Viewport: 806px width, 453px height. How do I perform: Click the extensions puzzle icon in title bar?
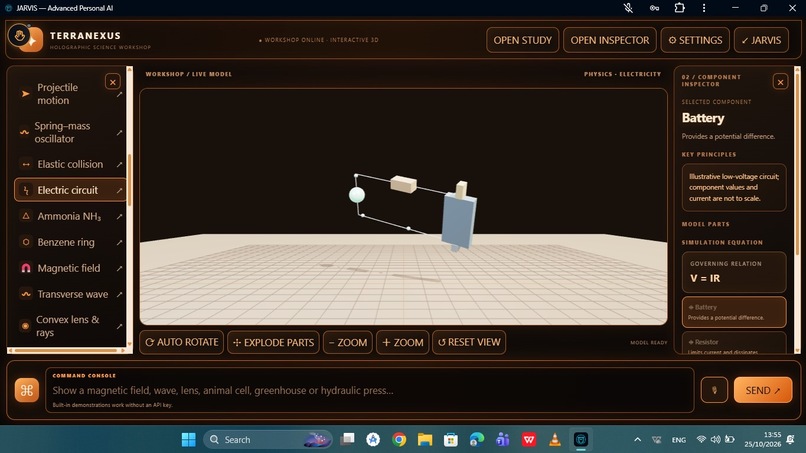(679, 8)
